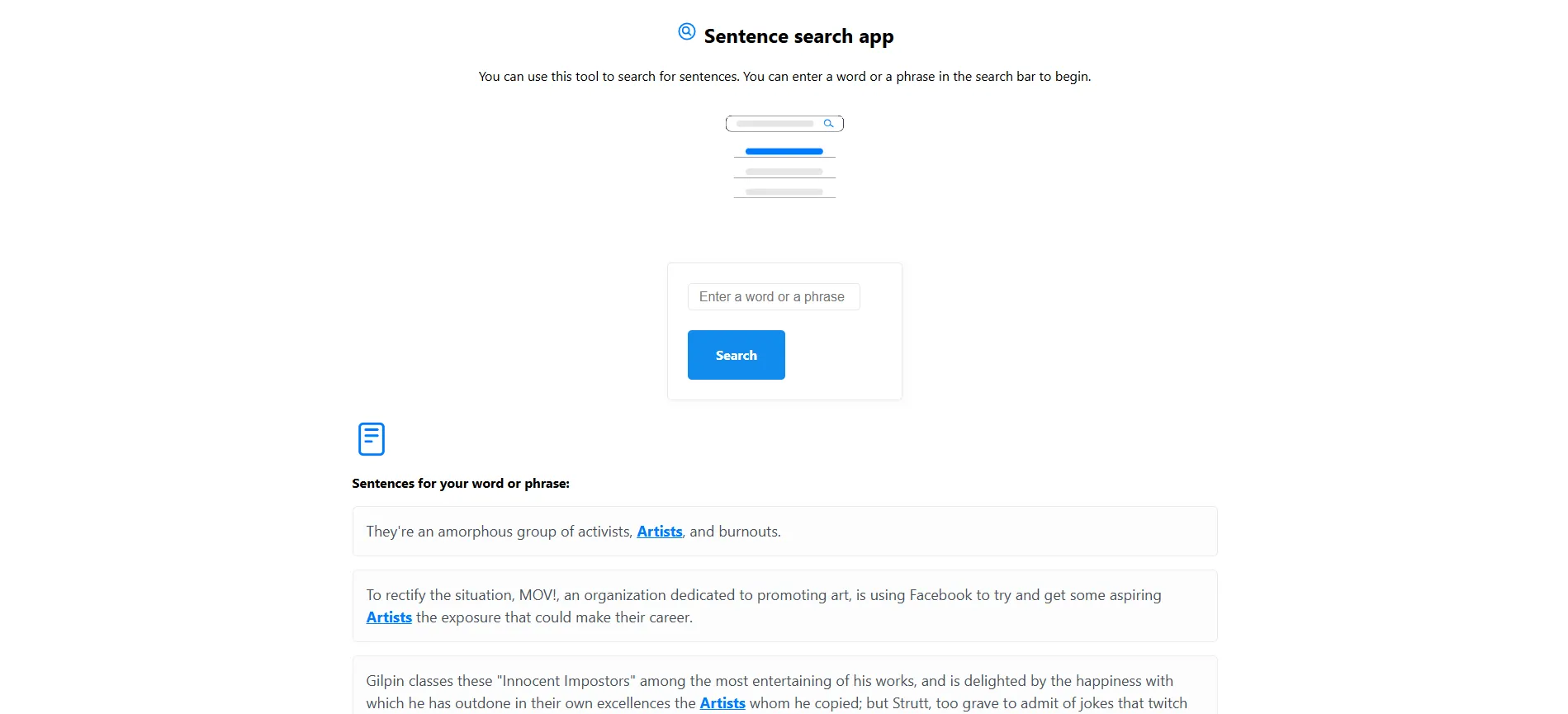This screenshot has width=1568, height=714.
Task: Select the first gray result line under the illustration
Action: tap(784, 172)
